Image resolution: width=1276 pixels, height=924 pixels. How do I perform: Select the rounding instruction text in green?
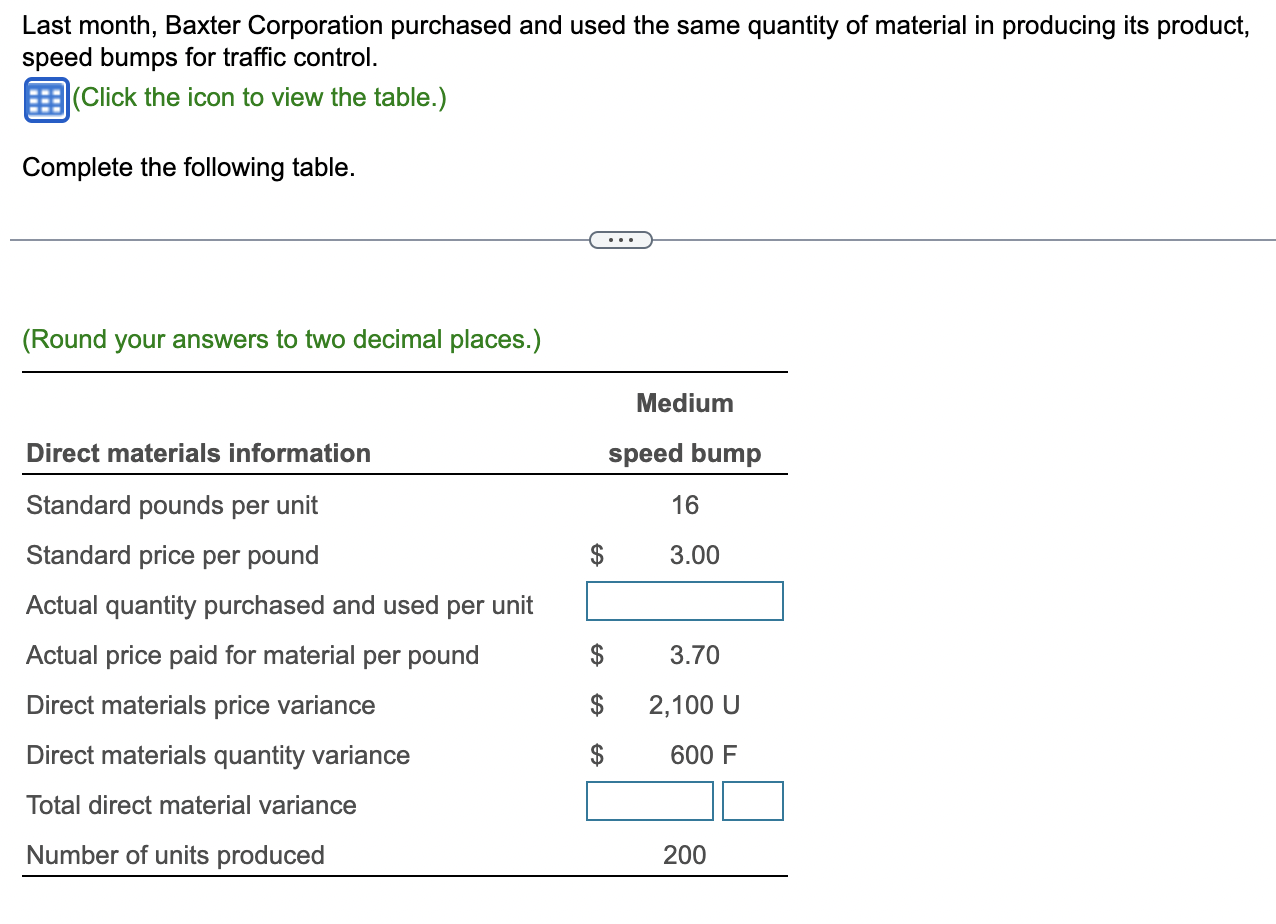pos(282,339)
